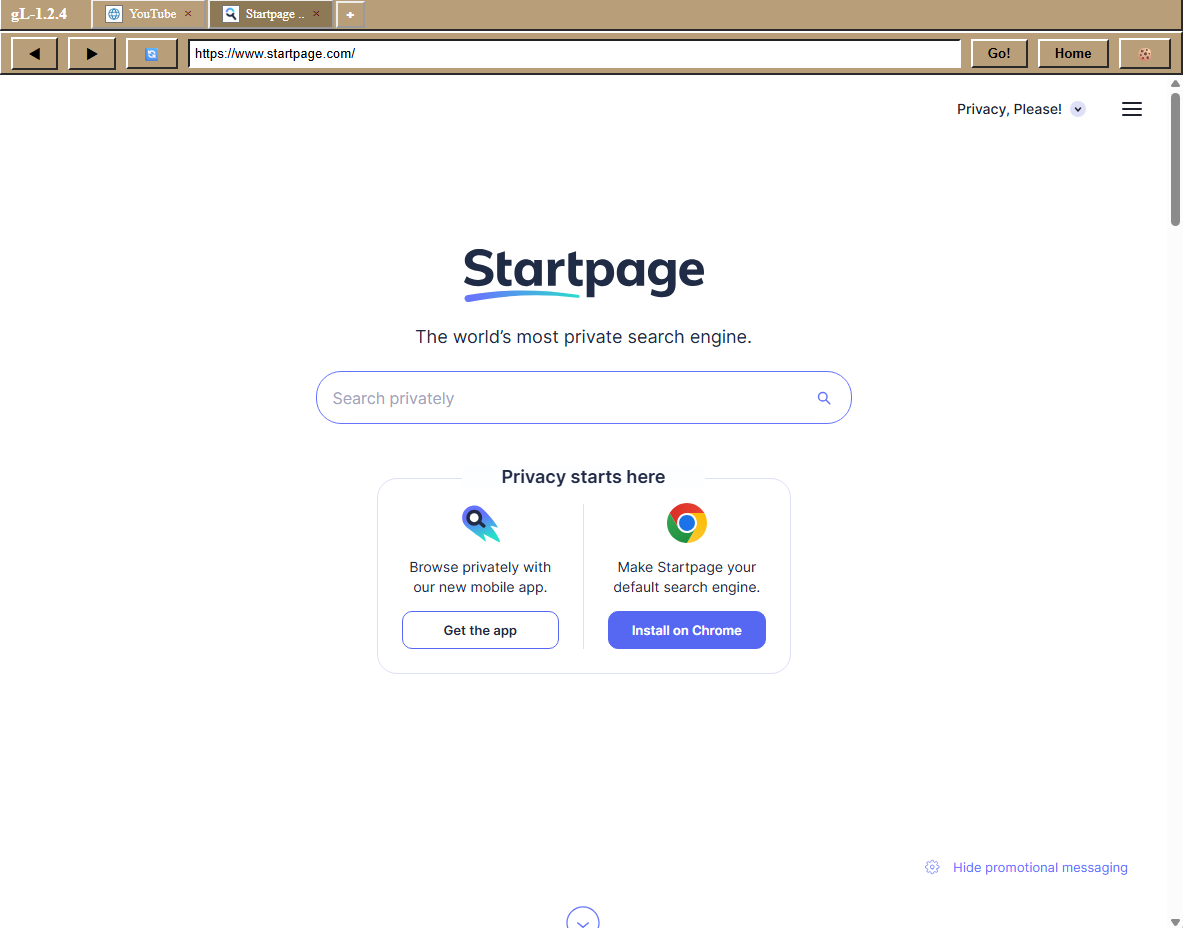Open the hamburger menu icon
This screenshot has width=1183, height=928.
coord(1132,109)
